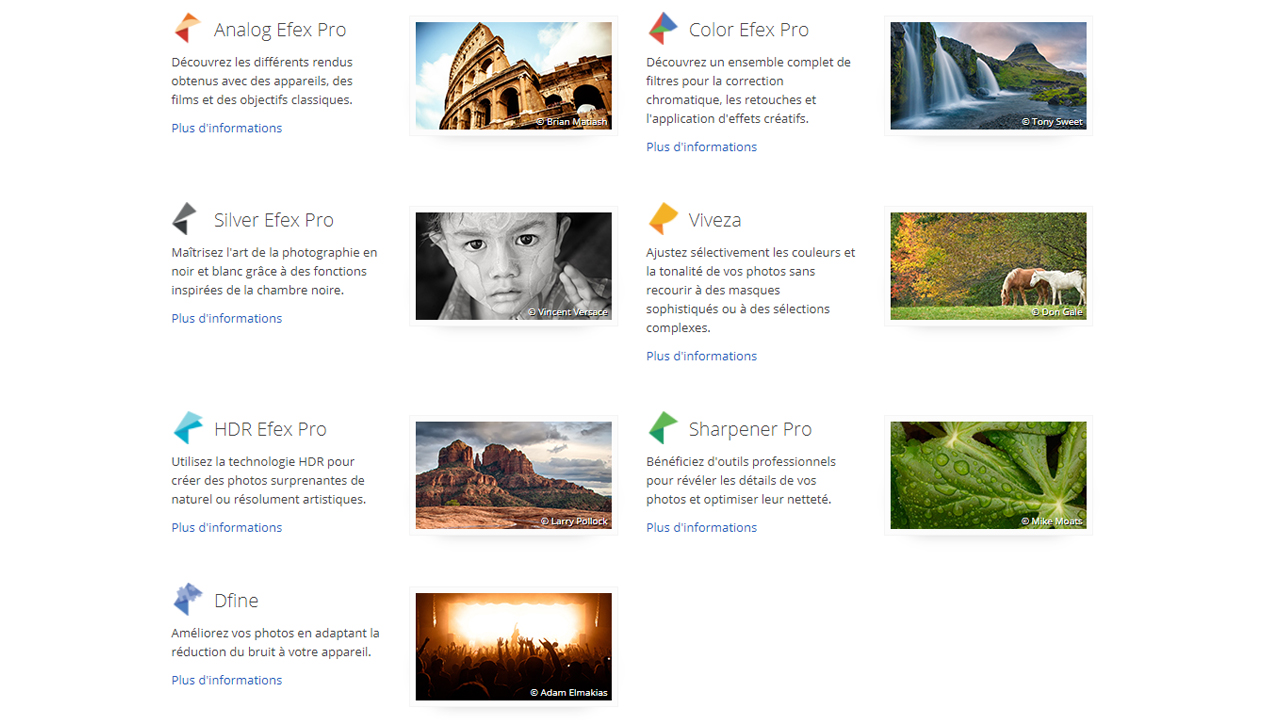Click the description starting 'Maîtrisez l'art de la photographie'
The height and width of the screenshot is (720, 1280).
pyautogui.click(x=274, y=271)
